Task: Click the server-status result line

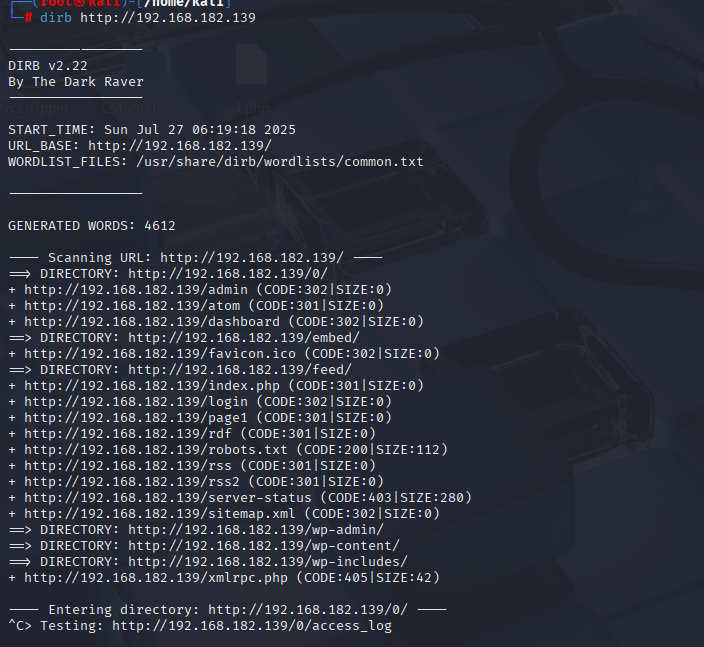Action: pos(240,498)
